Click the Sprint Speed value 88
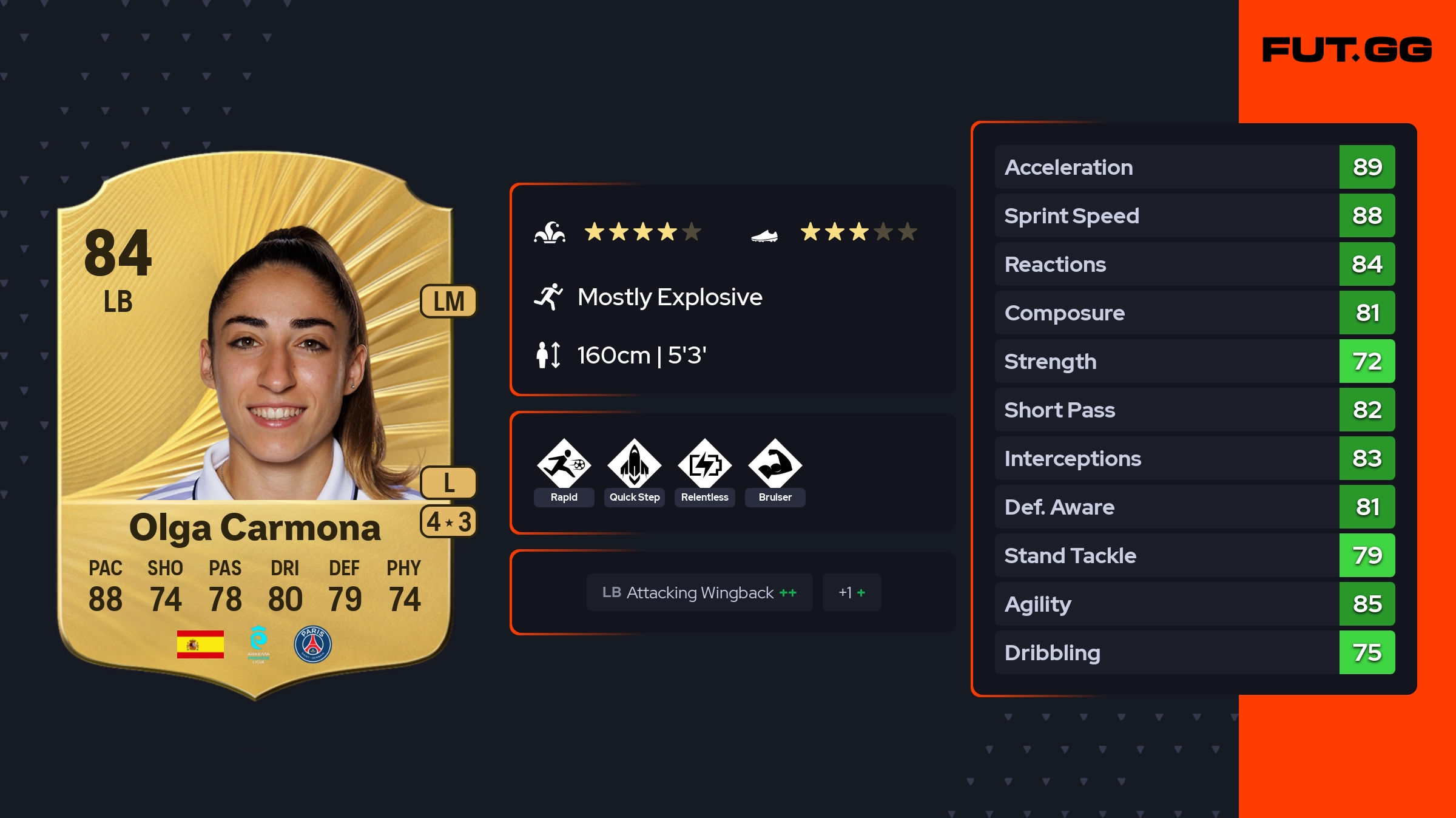Screen dimensions: 1456x818 [1367, 215]
